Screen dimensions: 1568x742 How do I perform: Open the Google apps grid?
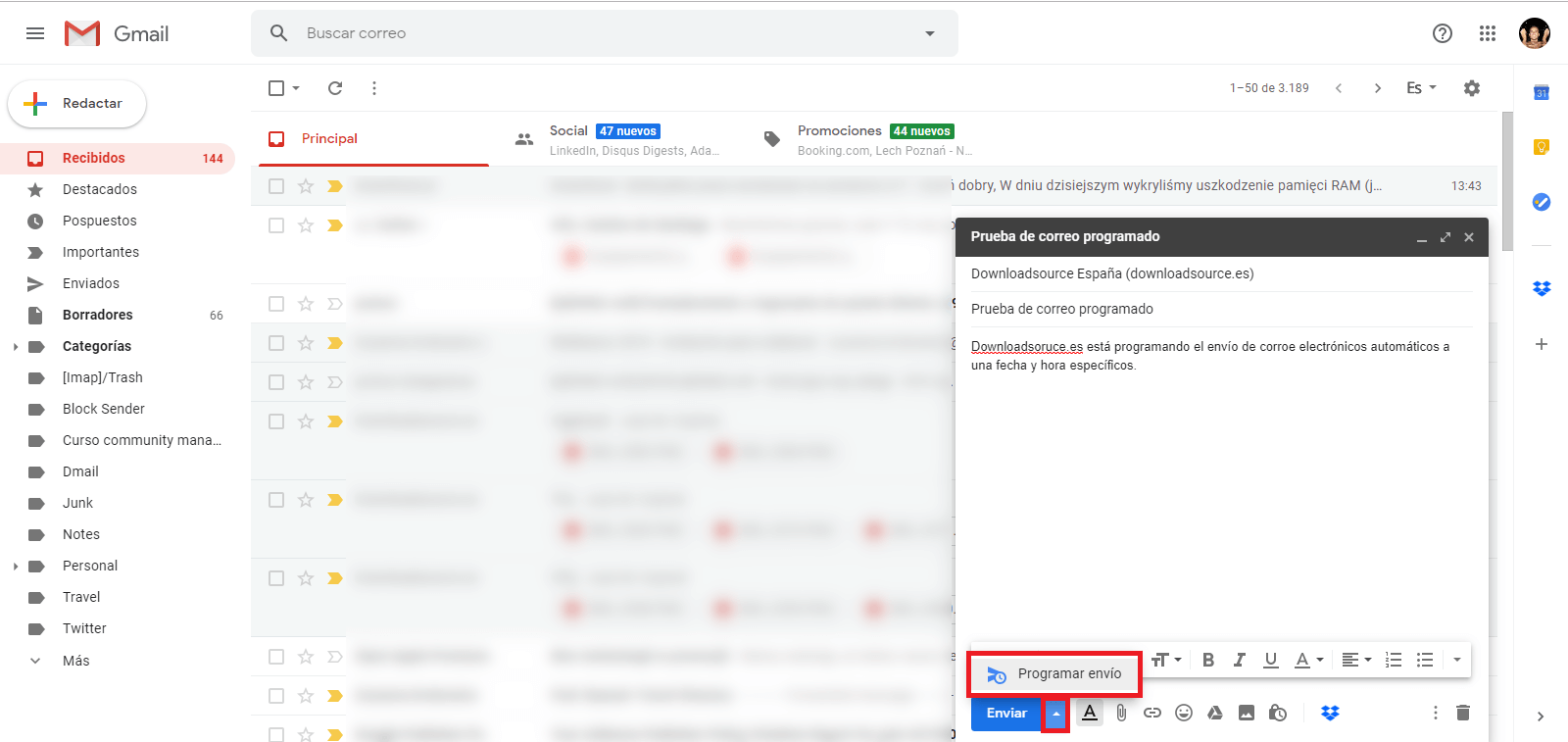coord(1488,33)
